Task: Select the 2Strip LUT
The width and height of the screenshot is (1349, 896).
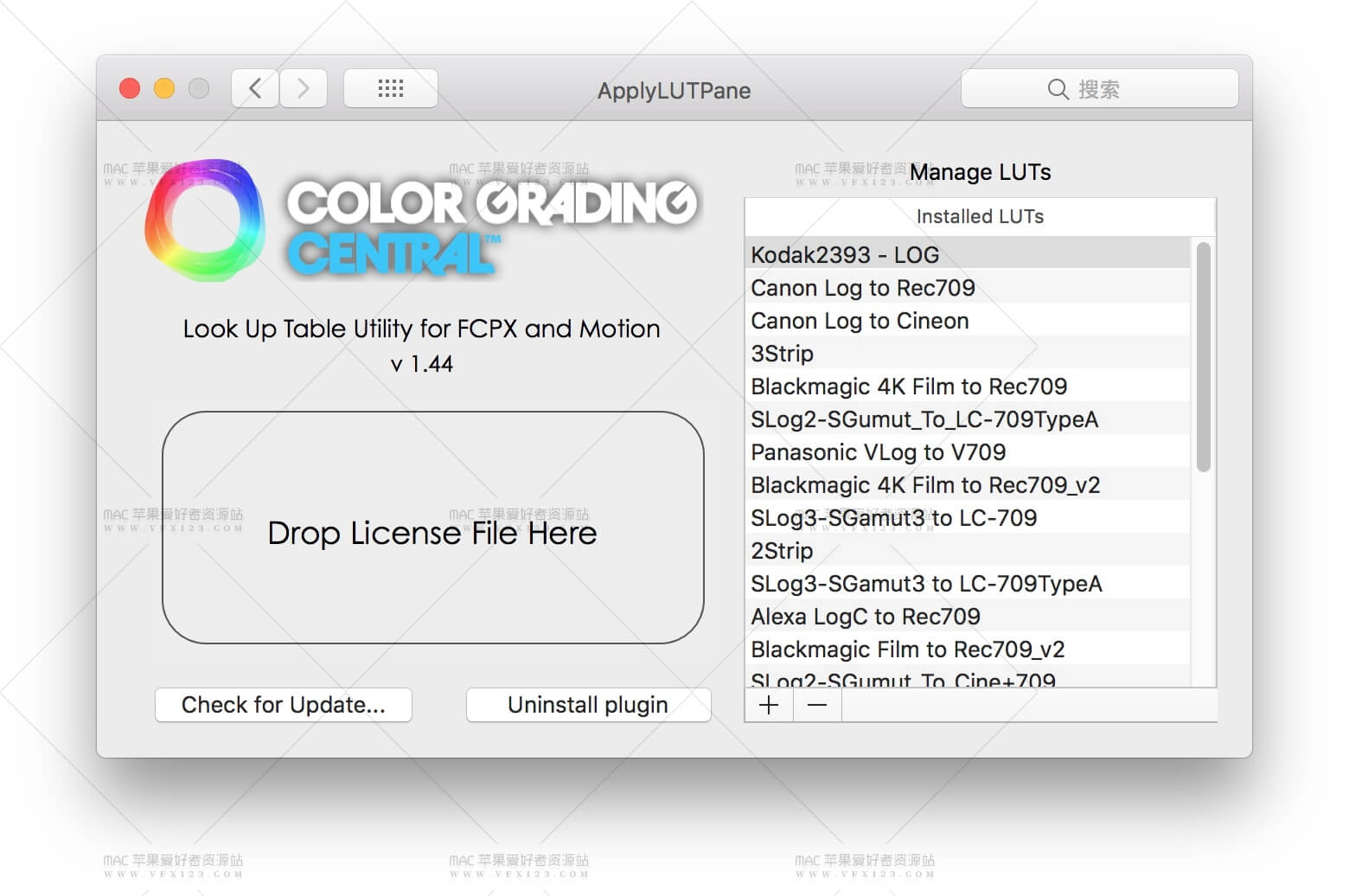Action: point(968,550)
